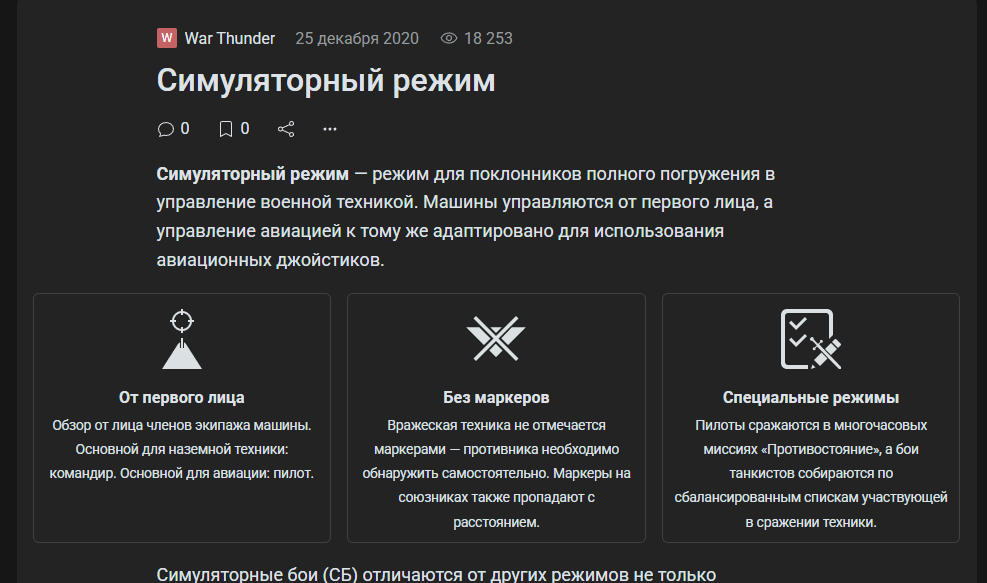The height and width of the screenshot is (583, 987).
Task: Select the От первого лица card heading
Action: (x=182, y=397)
